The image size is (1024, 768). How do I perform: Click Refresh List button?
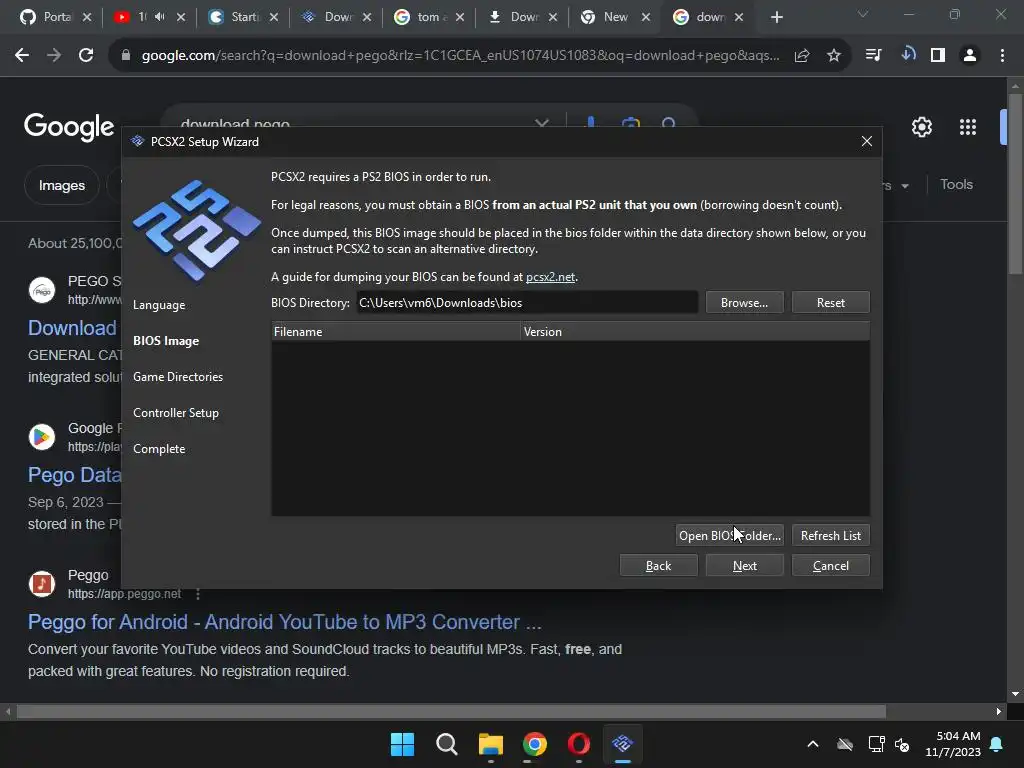coord(830,536)
